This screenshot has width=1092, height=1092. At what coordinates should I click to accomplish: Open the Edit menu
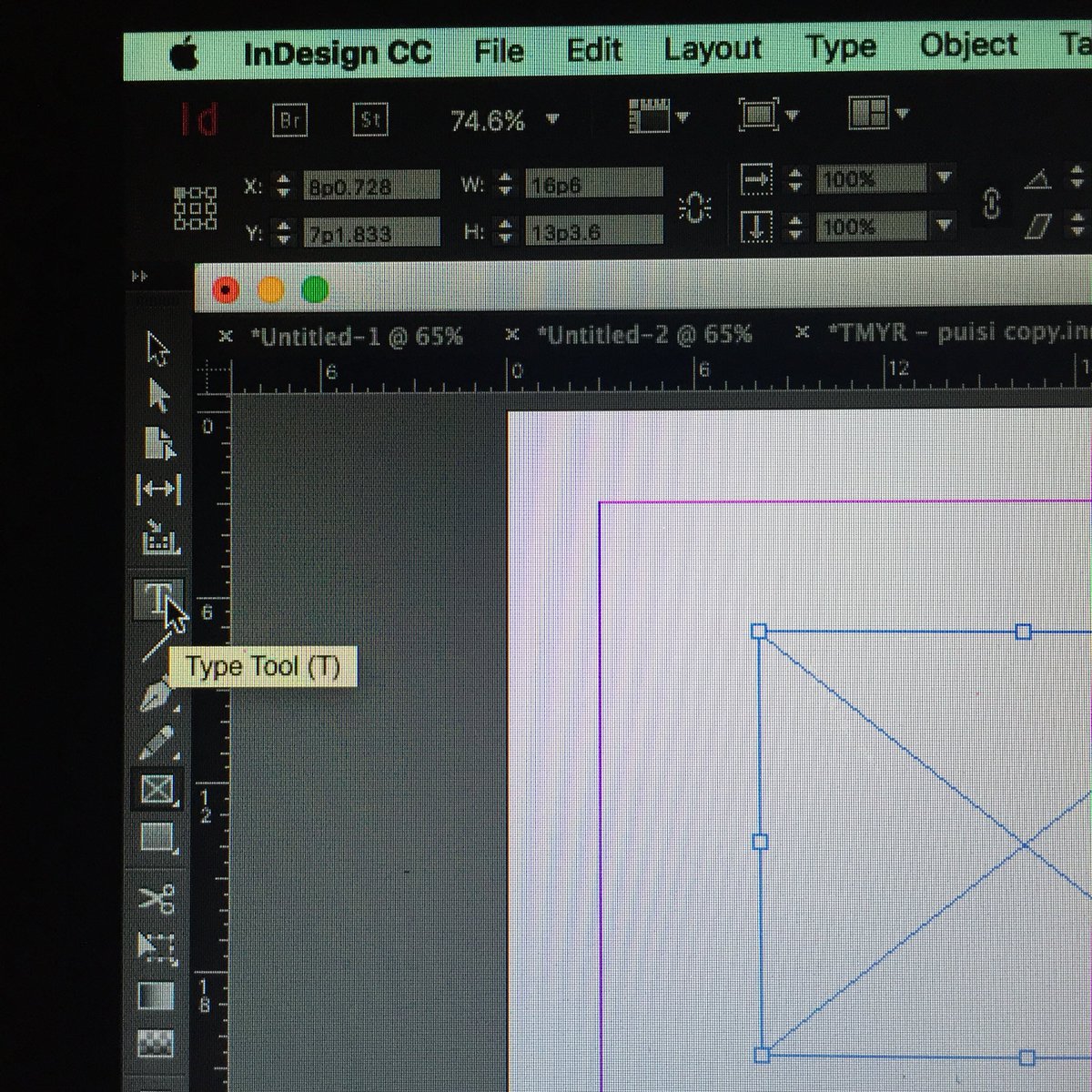click(594, 49)
